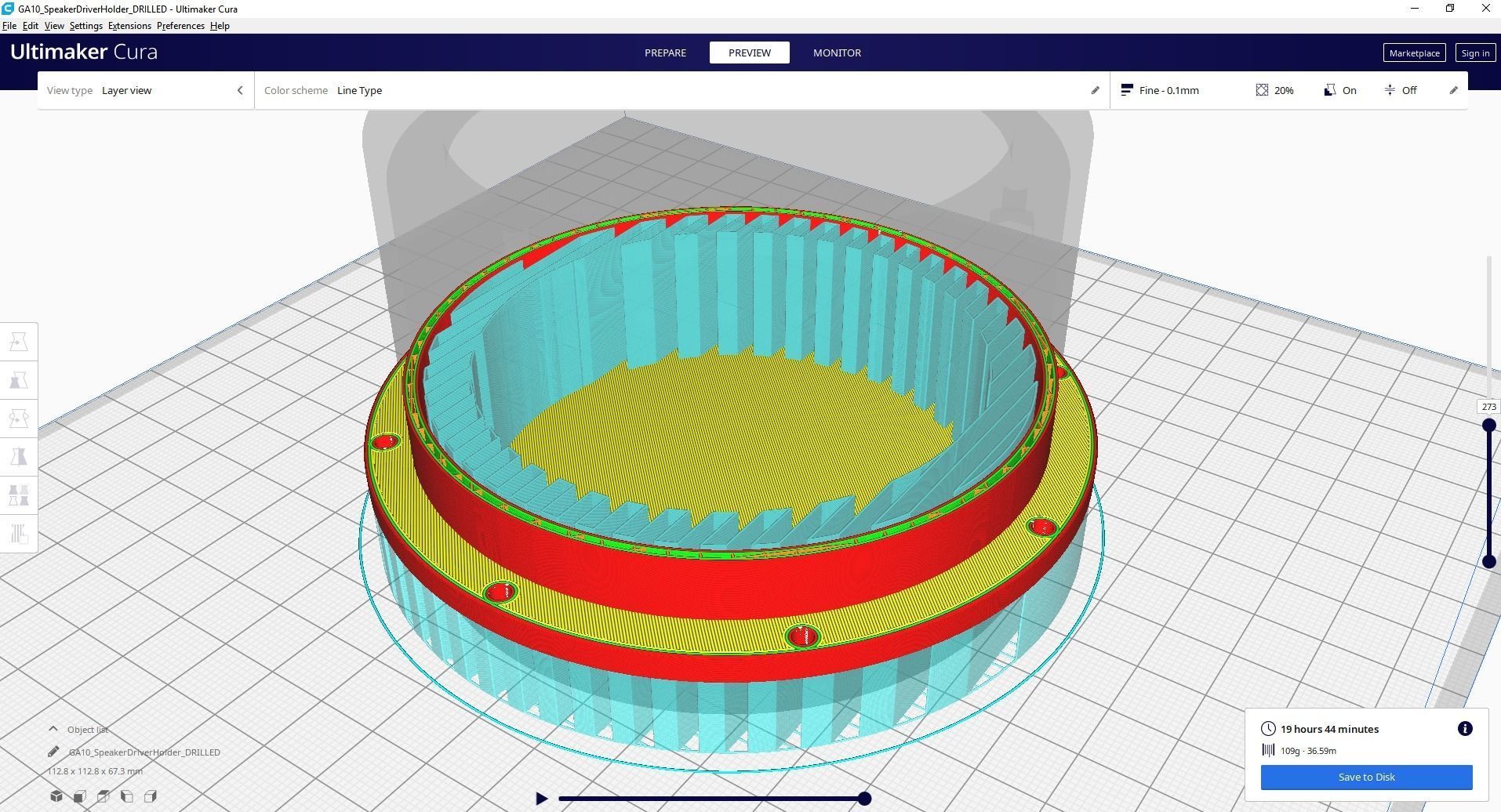1501x812 pixels.
Task: Click the Ultimaker Cura logo text
Action: click(84, 52)
